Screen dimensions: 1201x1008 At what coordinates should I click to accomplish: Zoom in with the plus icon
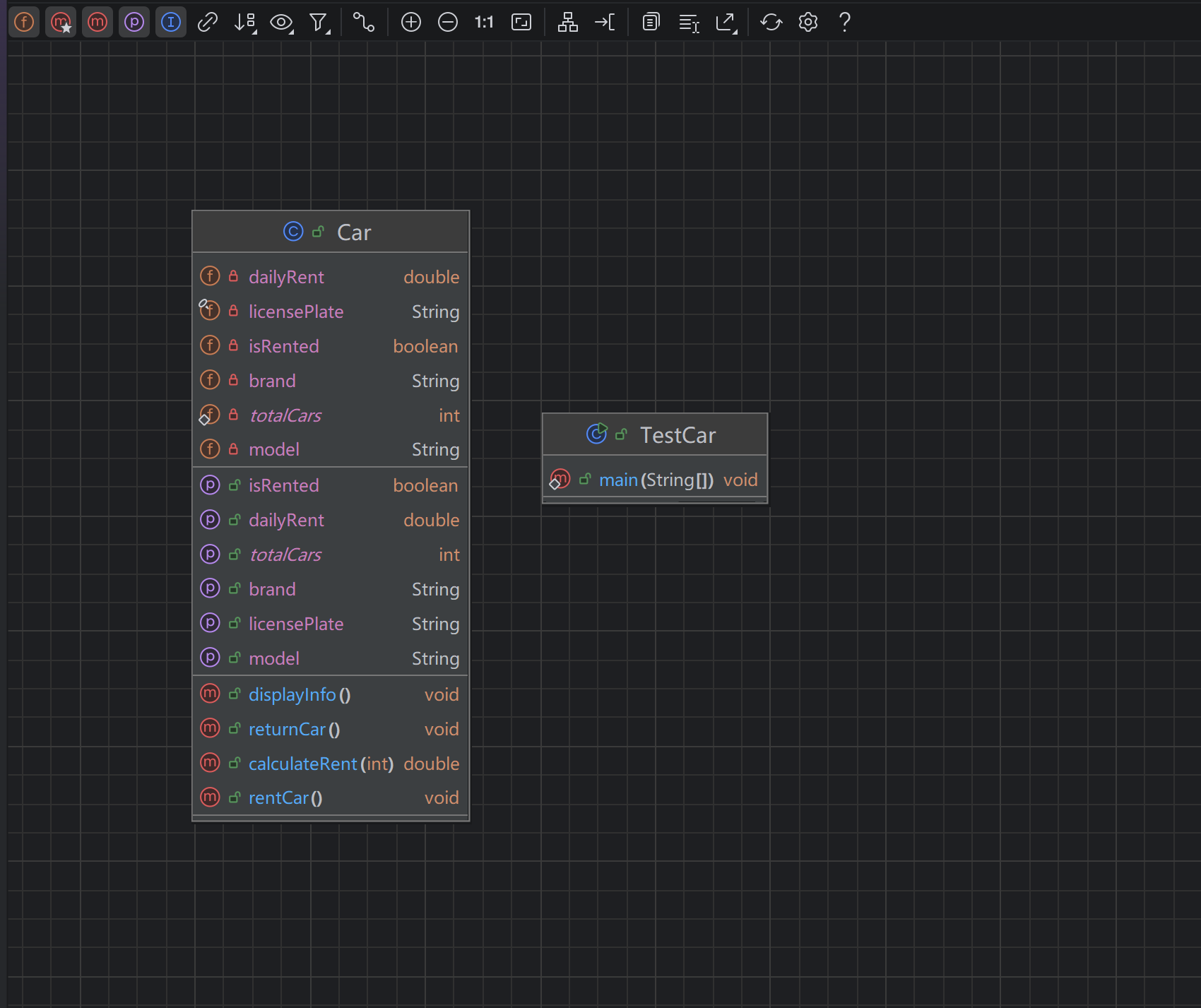click(411, 23)
